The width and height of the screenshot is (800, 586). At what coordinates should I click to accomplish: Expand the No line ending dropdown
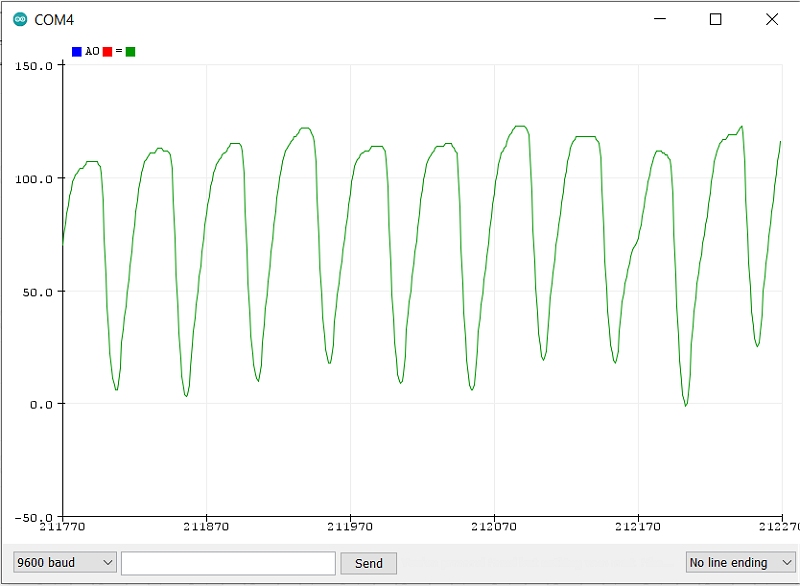click(740, 563)
